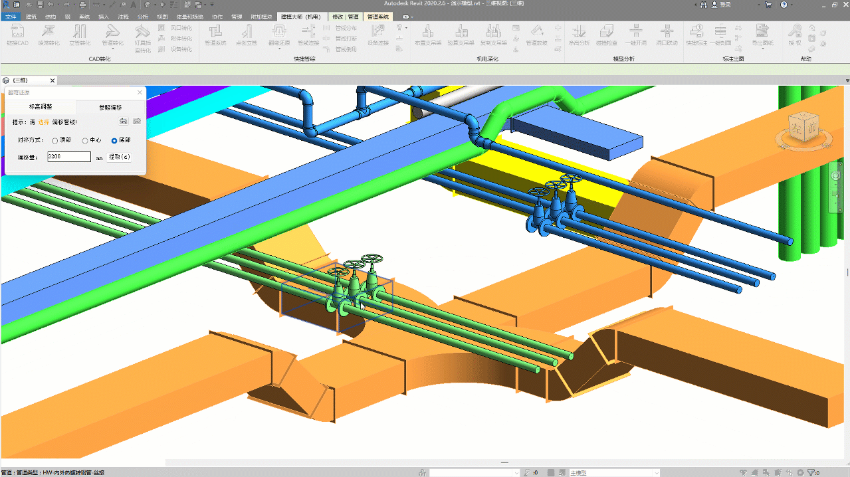Select the 顶部 alignment radio button
This screenshot has width=850, height=477.
(x=56, y=141)
